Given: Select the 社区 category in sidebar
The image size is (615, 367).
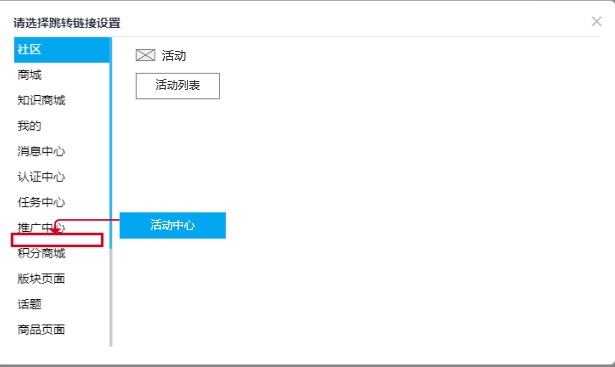Looking at the screenshot, I should tap(62, 50).
